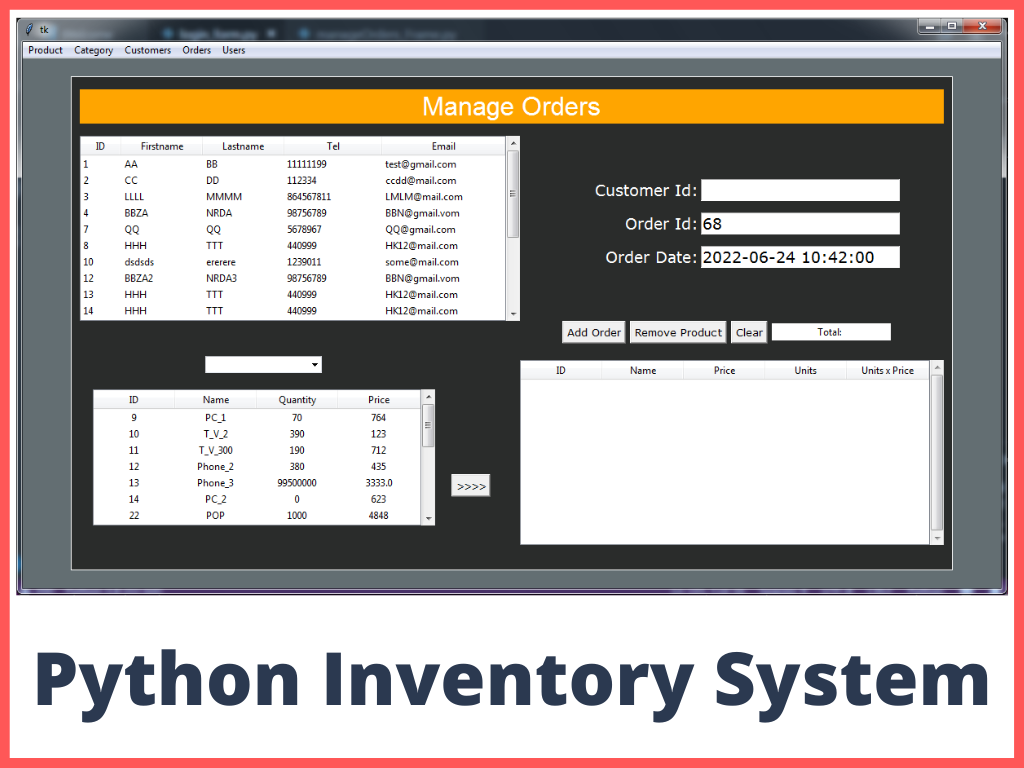Open the Category menu
Screen dimensions: 1024x768
point(93,50)
